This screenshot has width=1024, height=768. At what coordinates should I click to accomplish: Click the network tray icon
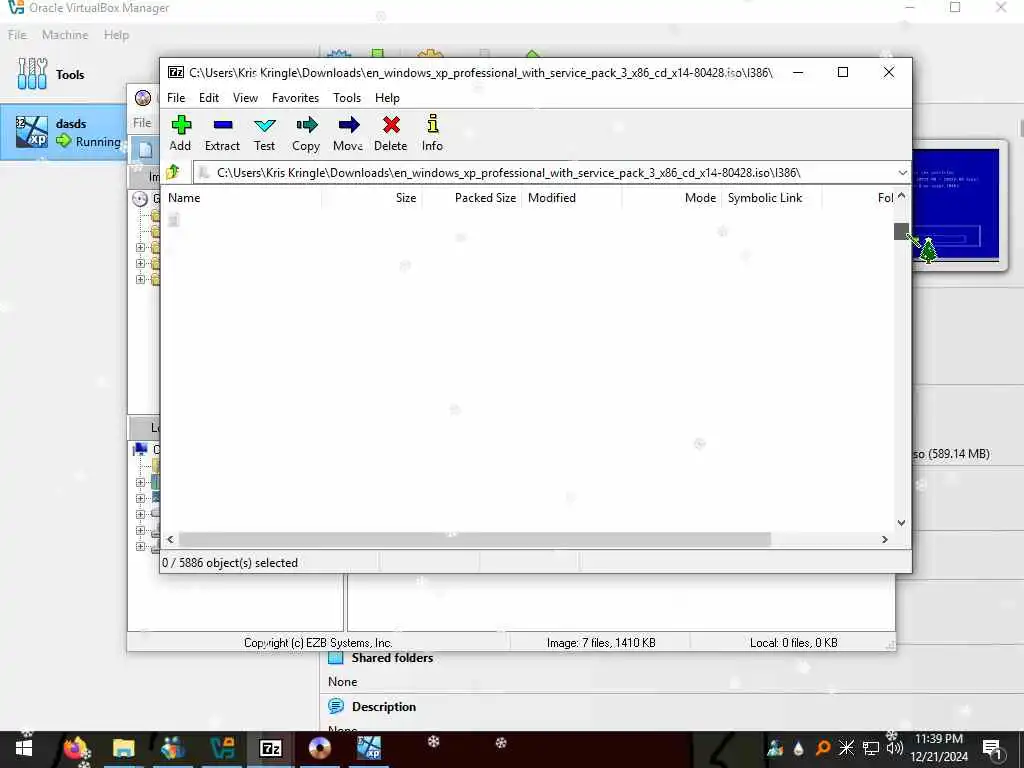point(871,748)
